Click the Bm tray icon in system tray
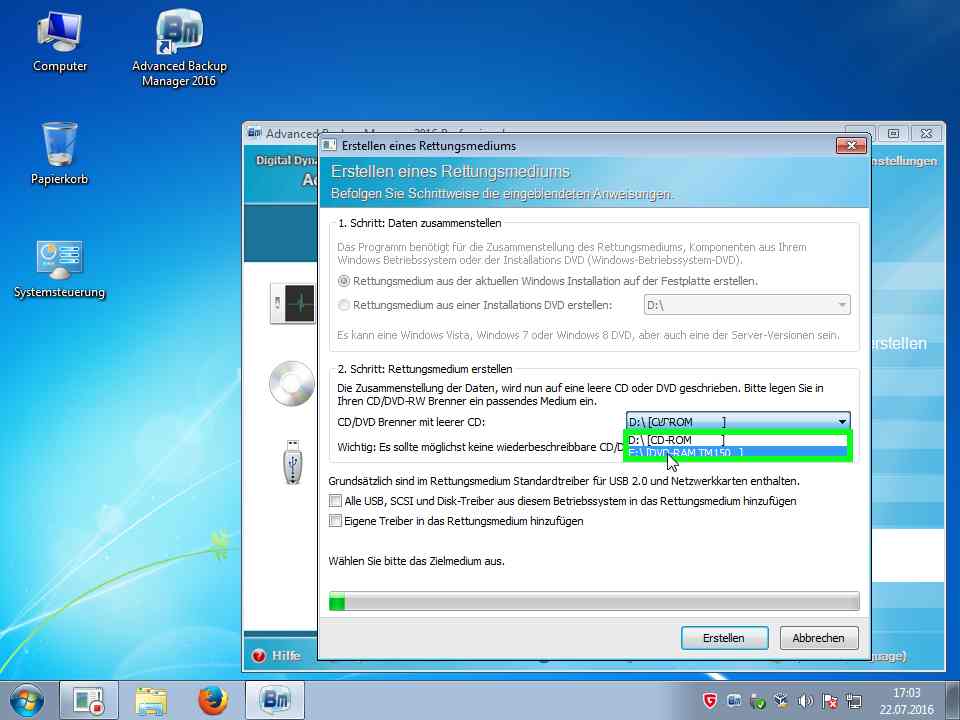Image resolution: width=960 pixels, height=720 pixels. point(734,700)
